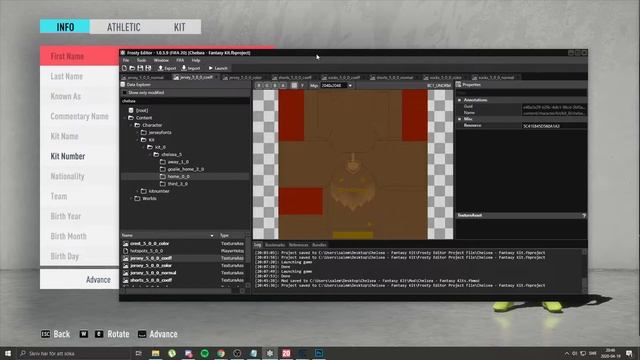Select the goalie_home_2_0 folder
This screenshot has width=640, height=360.
point(182,169)
